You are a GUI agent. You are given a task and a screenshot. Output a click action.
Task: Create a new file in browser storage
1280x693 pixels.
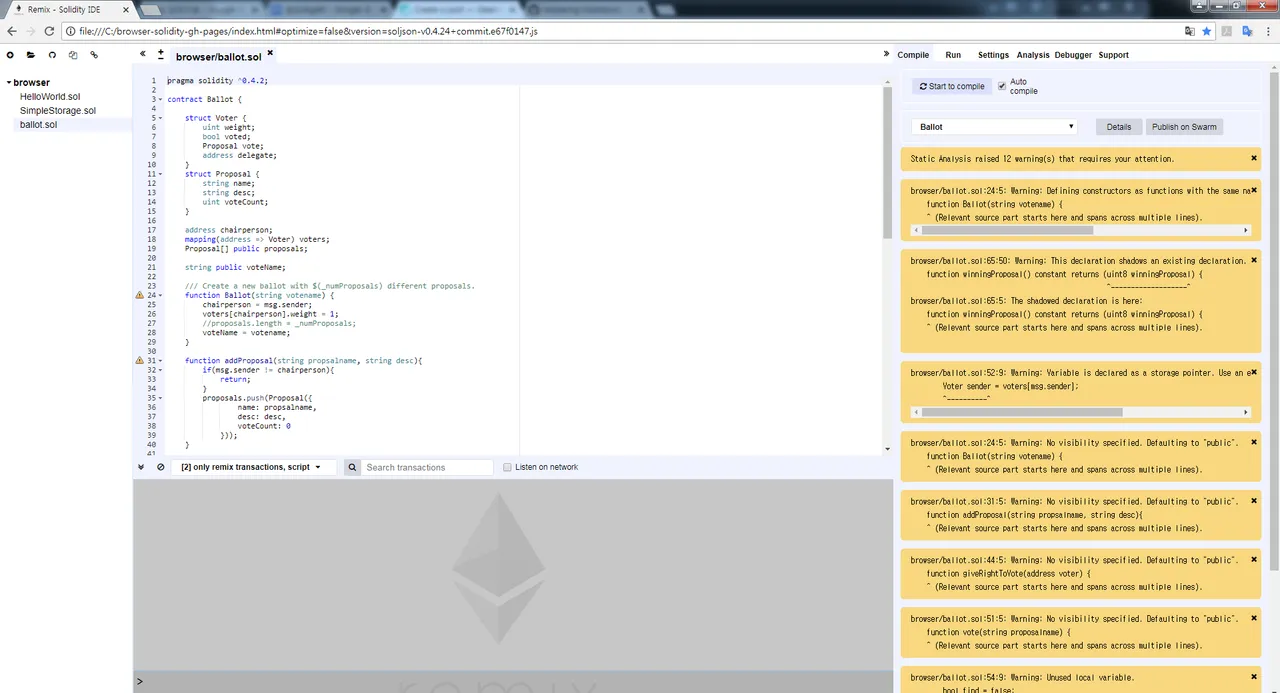pos(10,55)
